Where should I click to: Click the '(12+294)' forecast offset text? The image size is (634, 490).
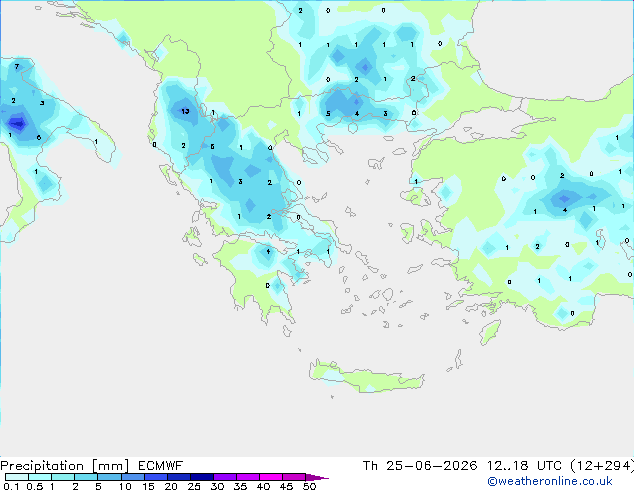pos(602,466)
